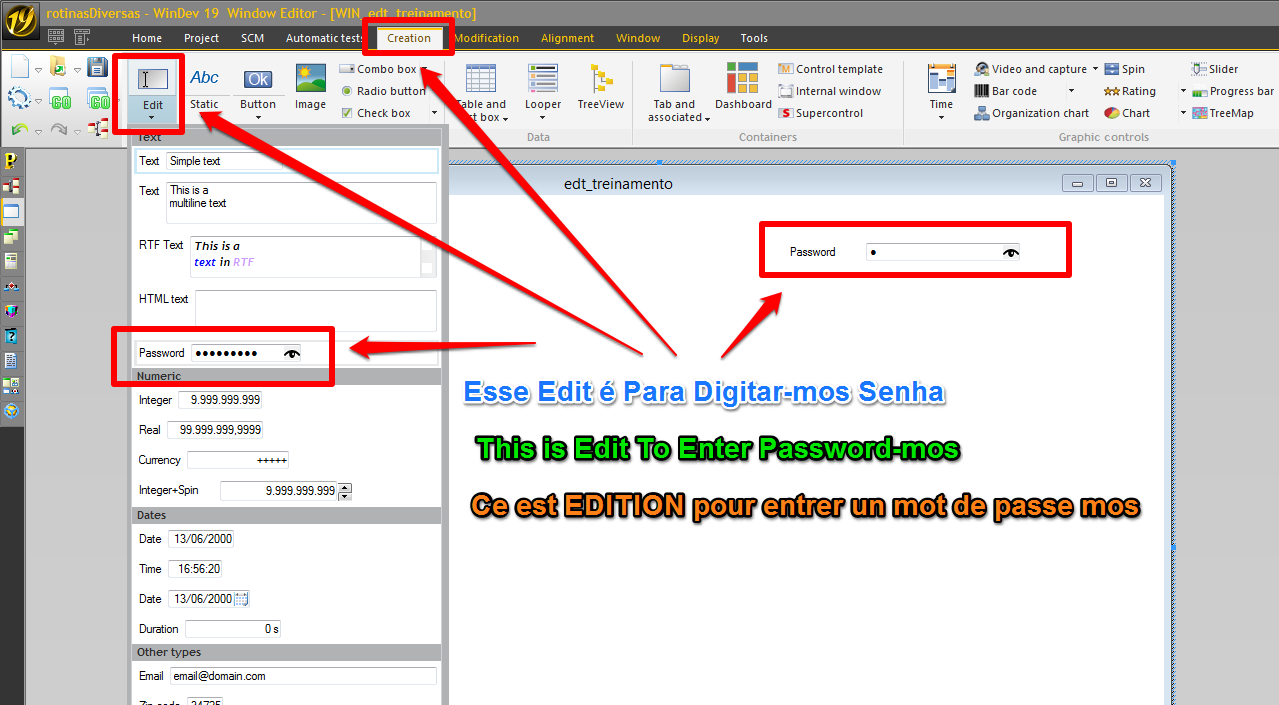This screenshot has width=1279, height=705.
Task: Open the Time control dropdown
Action: coord(941,118)
